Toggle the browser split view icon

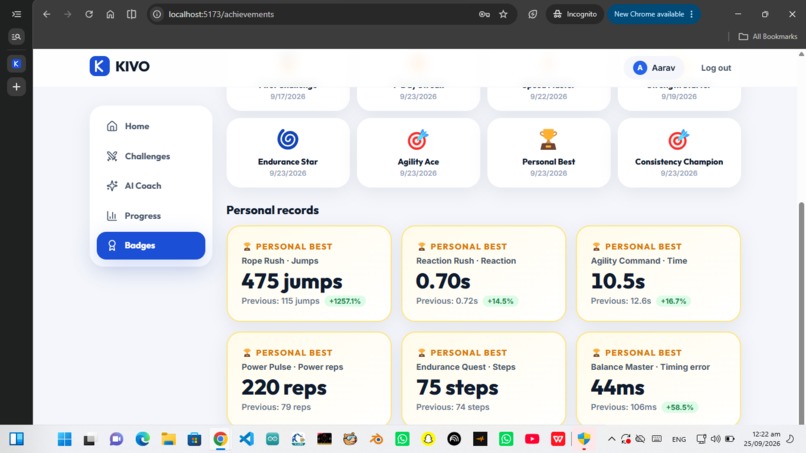(132, 14)
